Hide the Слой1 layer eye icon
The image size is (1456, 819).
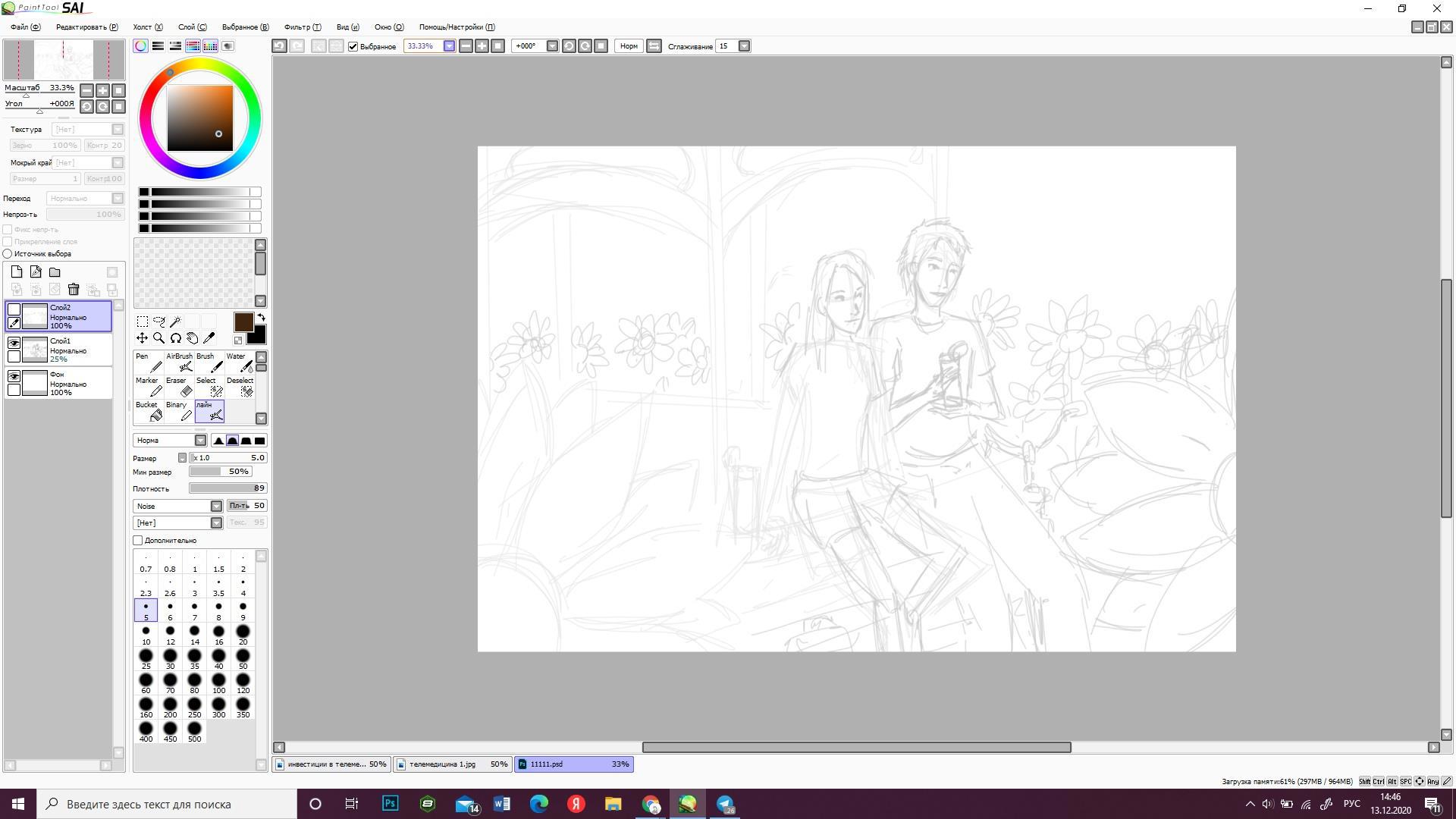point(14,343)
